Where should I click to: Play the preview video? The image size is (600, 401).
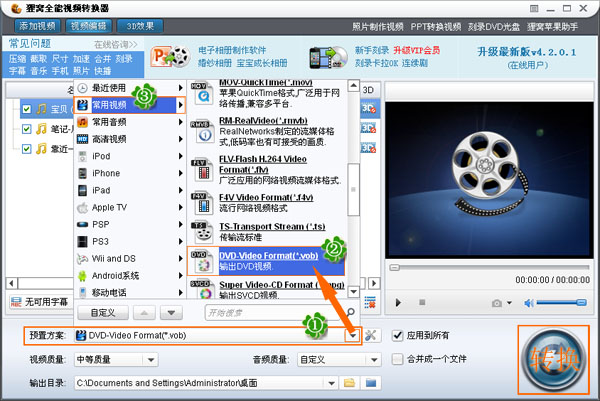398,303
